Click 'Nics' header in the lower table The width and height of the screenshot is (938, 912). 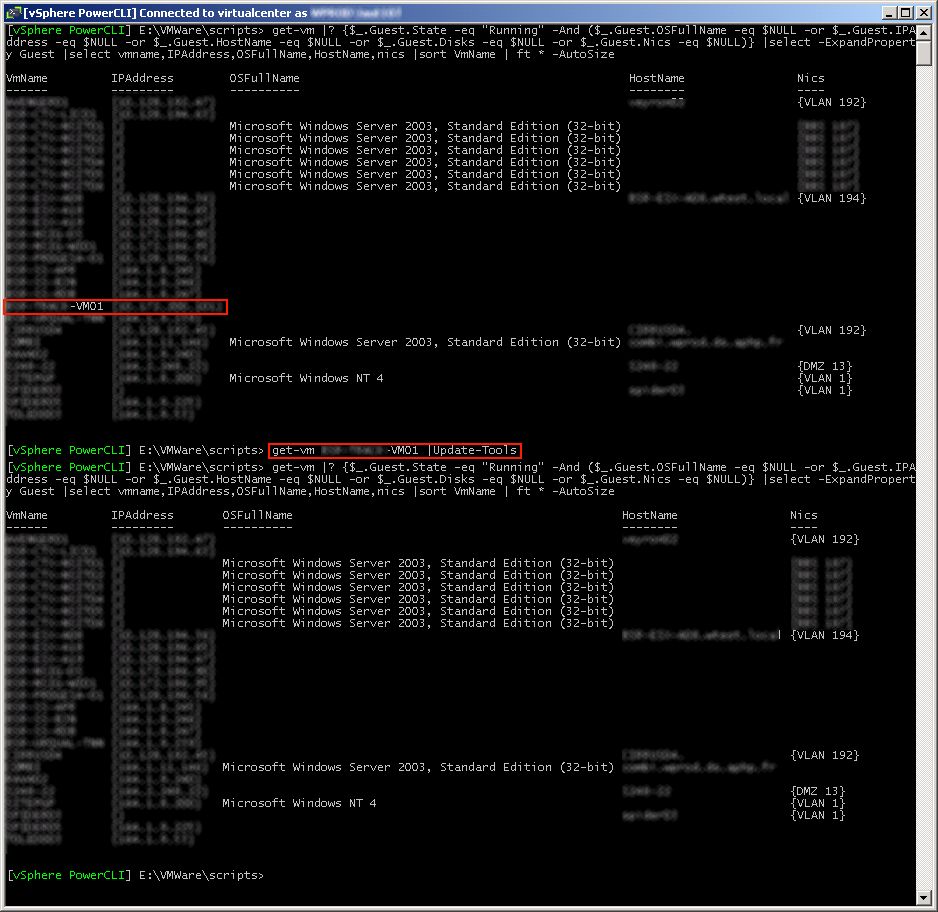click(x=803, y=515)
